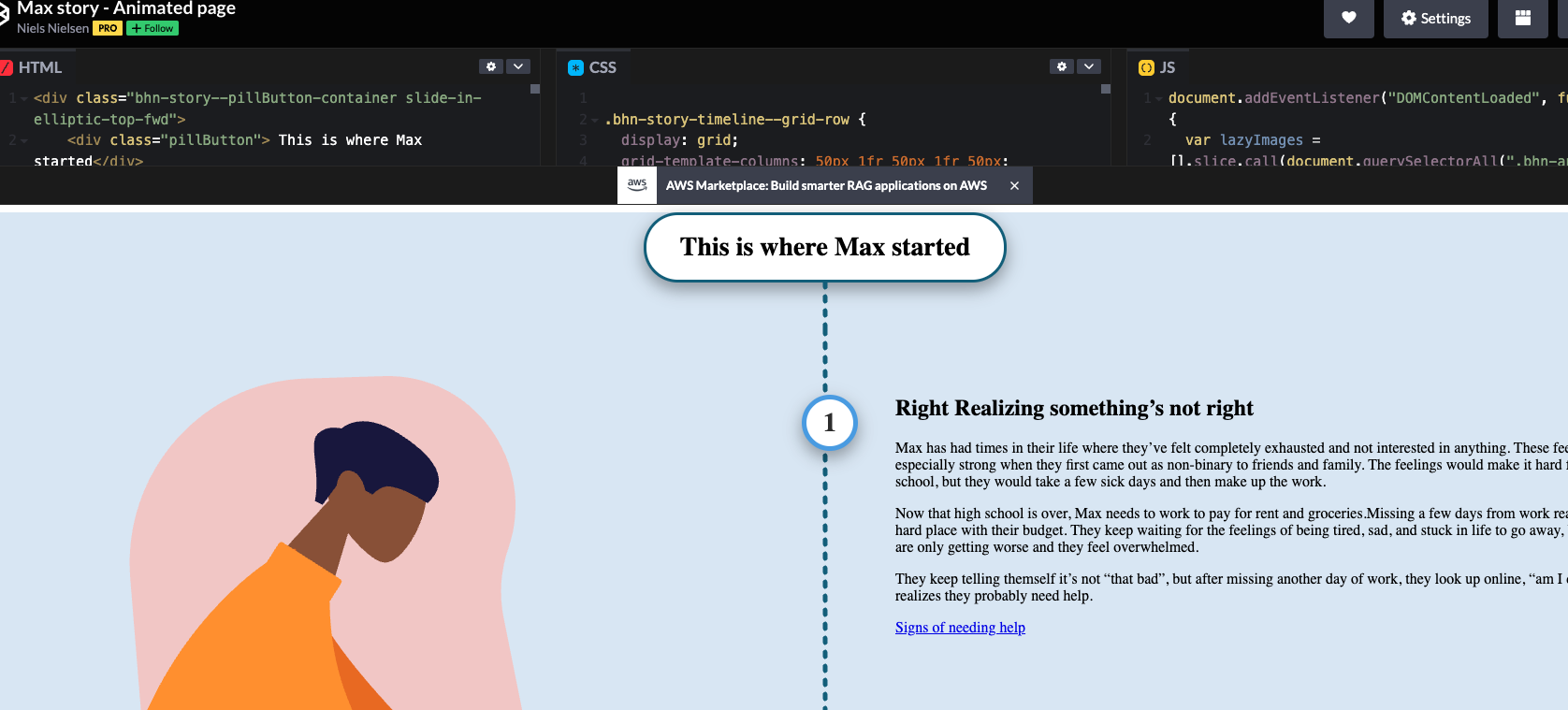Click timeline step marker number 1

(829, 423)
